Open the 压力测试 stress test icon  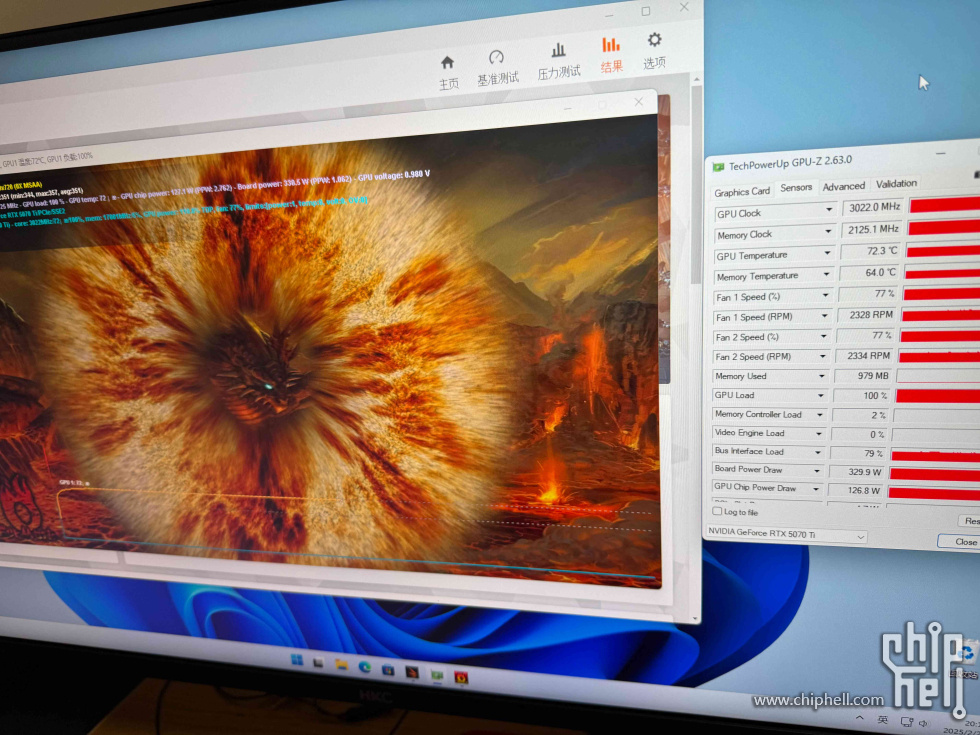pos(559,51)
